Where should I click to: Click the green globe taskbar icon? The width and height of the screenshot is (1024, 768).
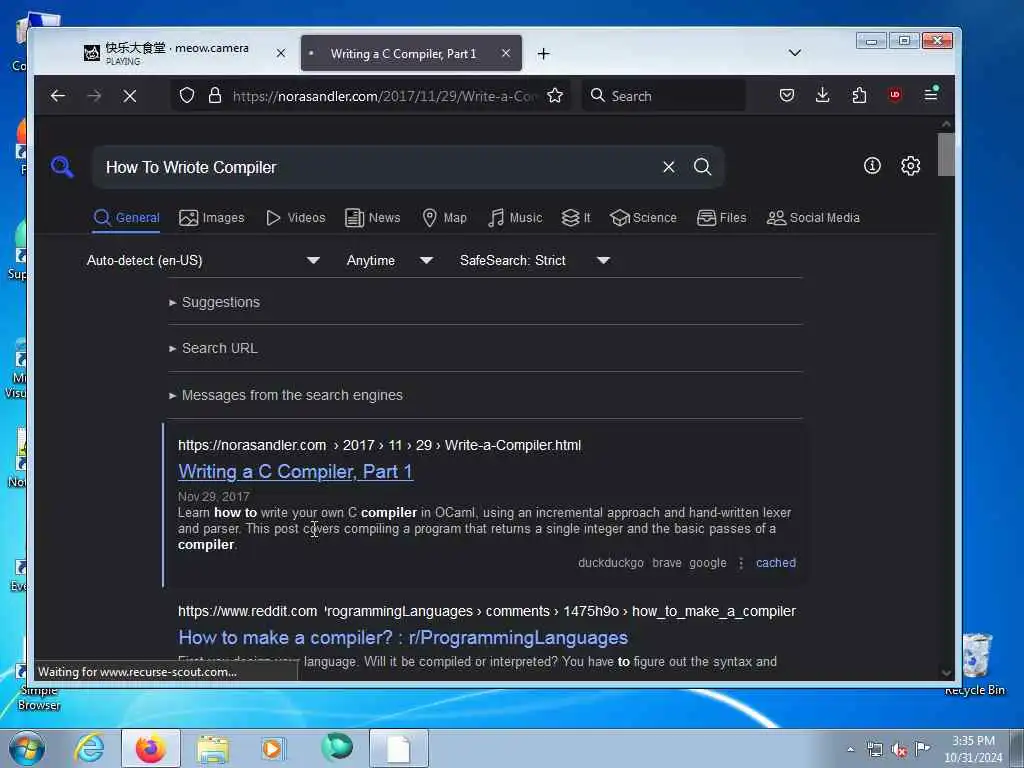click(337, 747)
